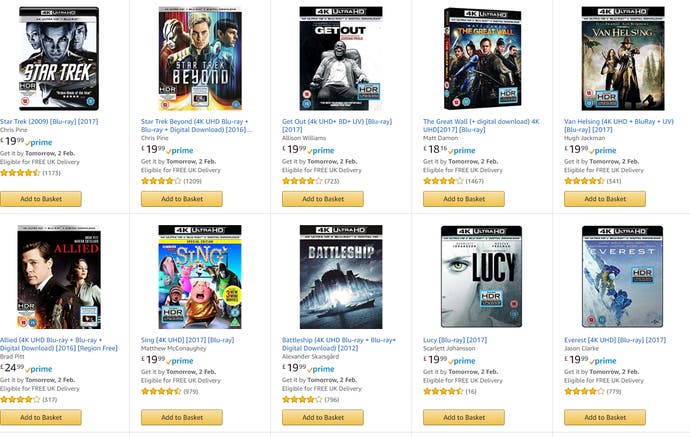Select the Everest cover thumbnail
The height and width of the screenshot is (437, 690).
[622, 277]
